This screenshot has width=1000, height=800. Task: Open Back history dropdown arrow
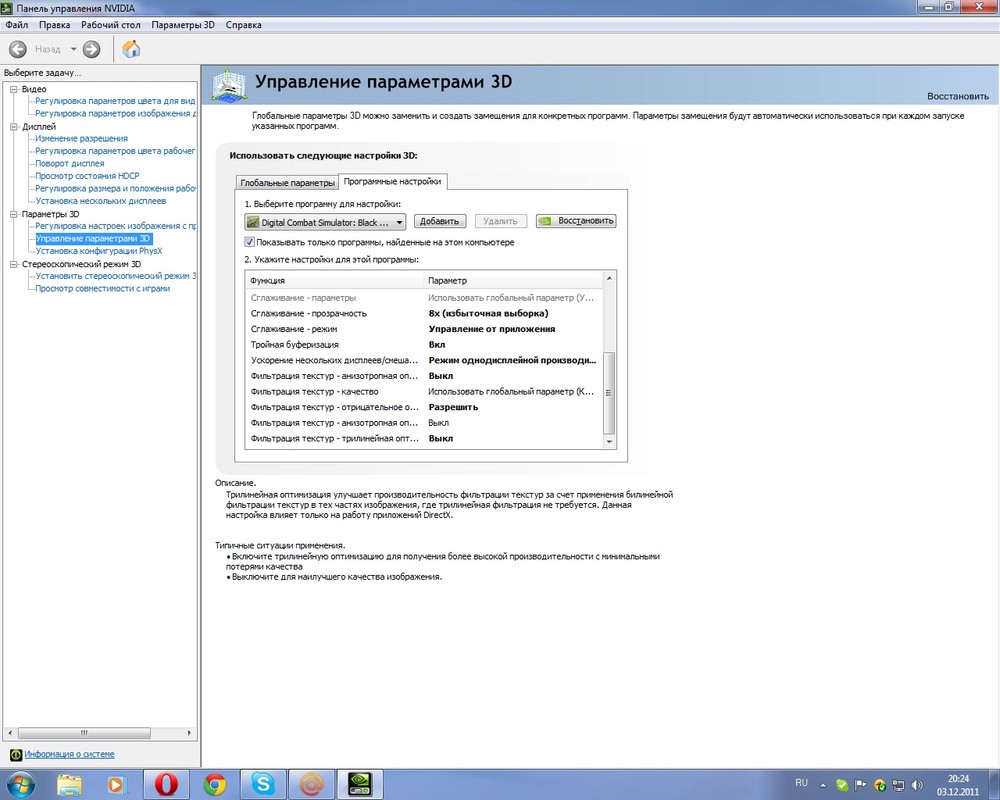73,49
